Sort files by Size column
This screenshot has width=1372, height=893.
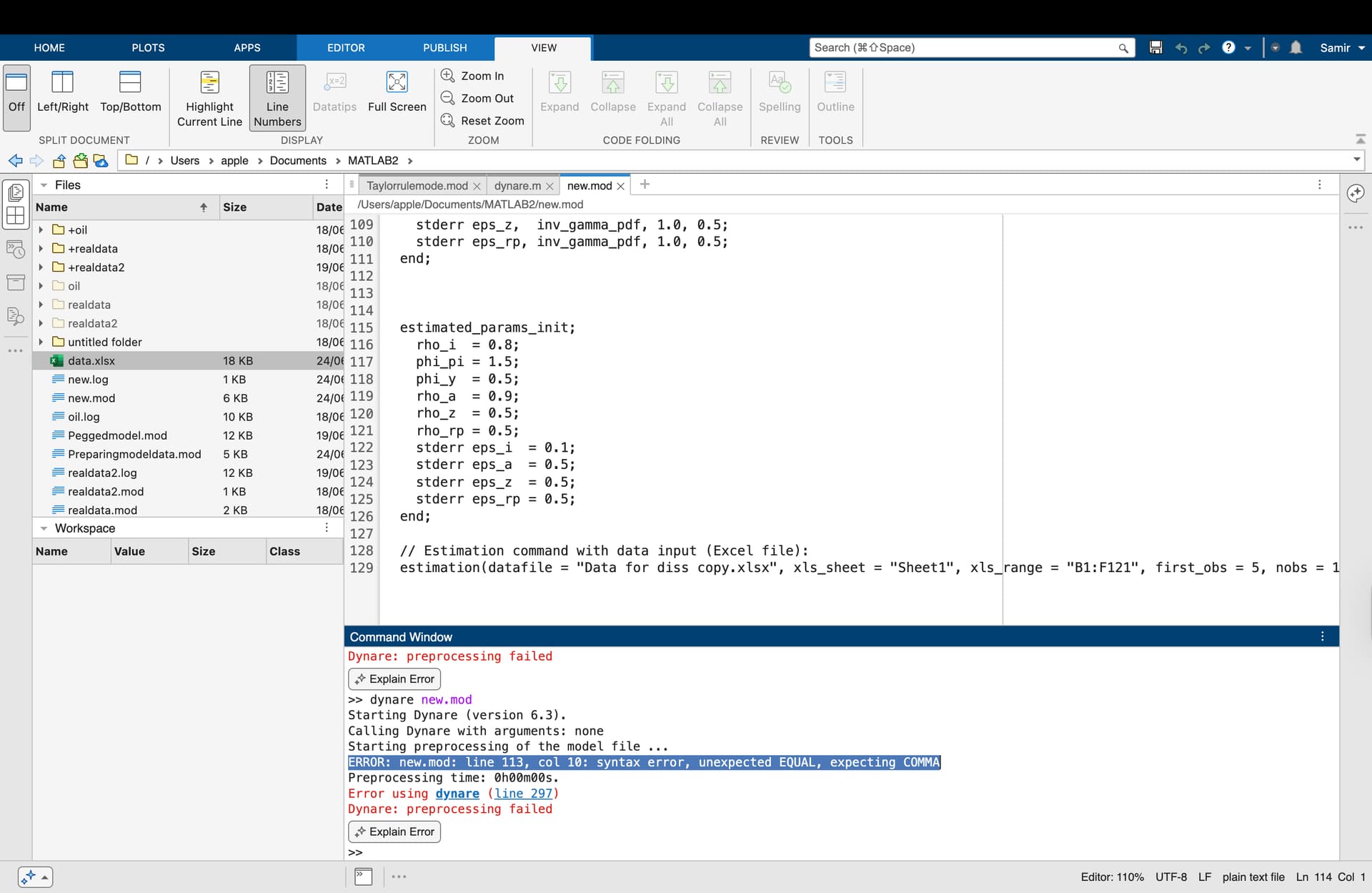264,207
